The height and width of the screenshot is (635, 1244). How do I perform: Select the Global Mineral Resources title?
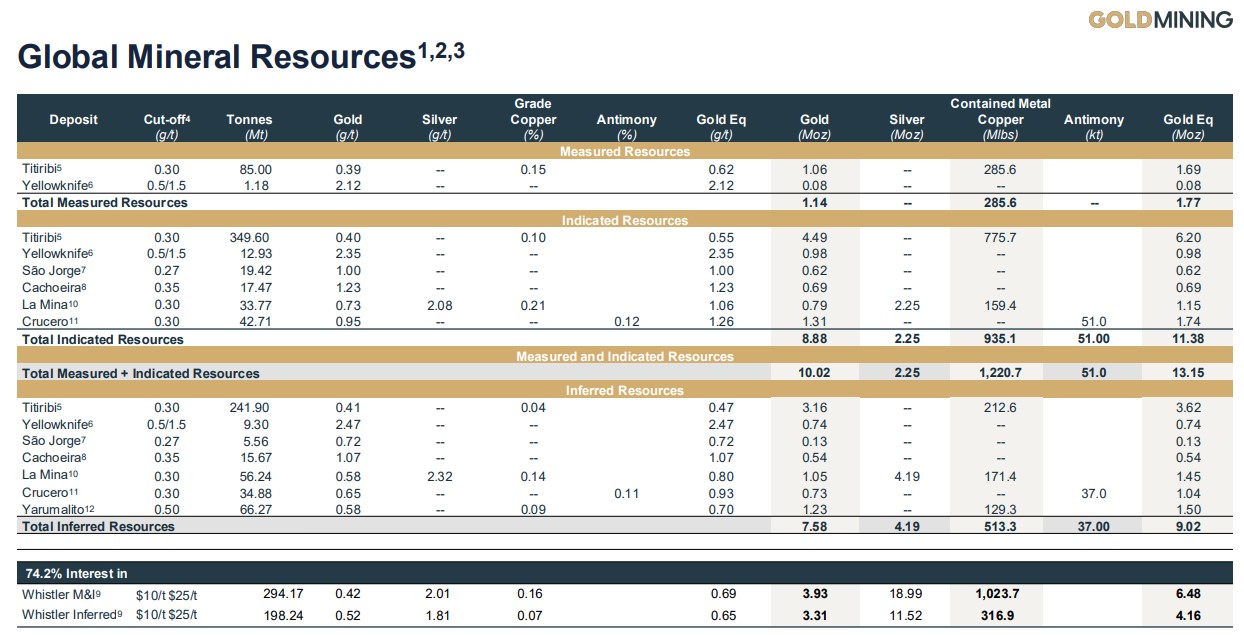(x=241, y=55)
